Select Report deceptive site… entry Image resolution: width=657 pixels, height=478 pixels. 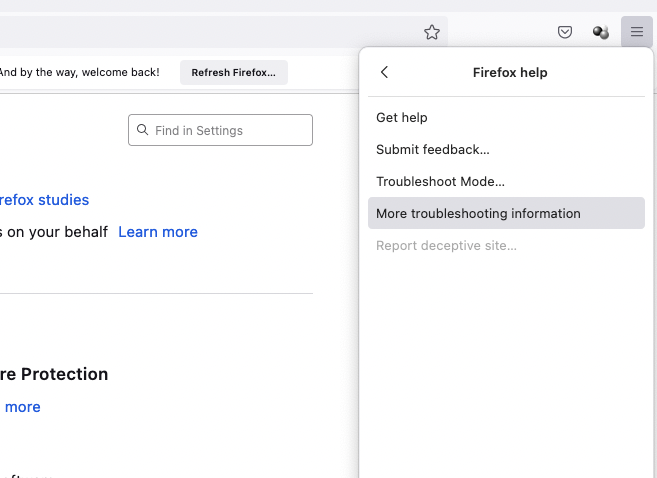[506, 245]
